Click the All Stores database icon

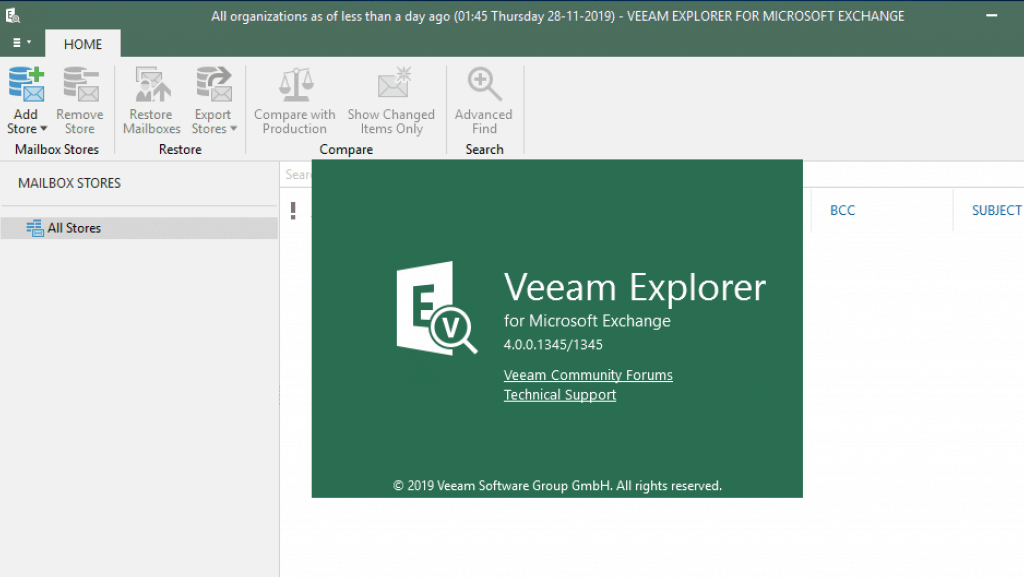click(x=35, y=228)
